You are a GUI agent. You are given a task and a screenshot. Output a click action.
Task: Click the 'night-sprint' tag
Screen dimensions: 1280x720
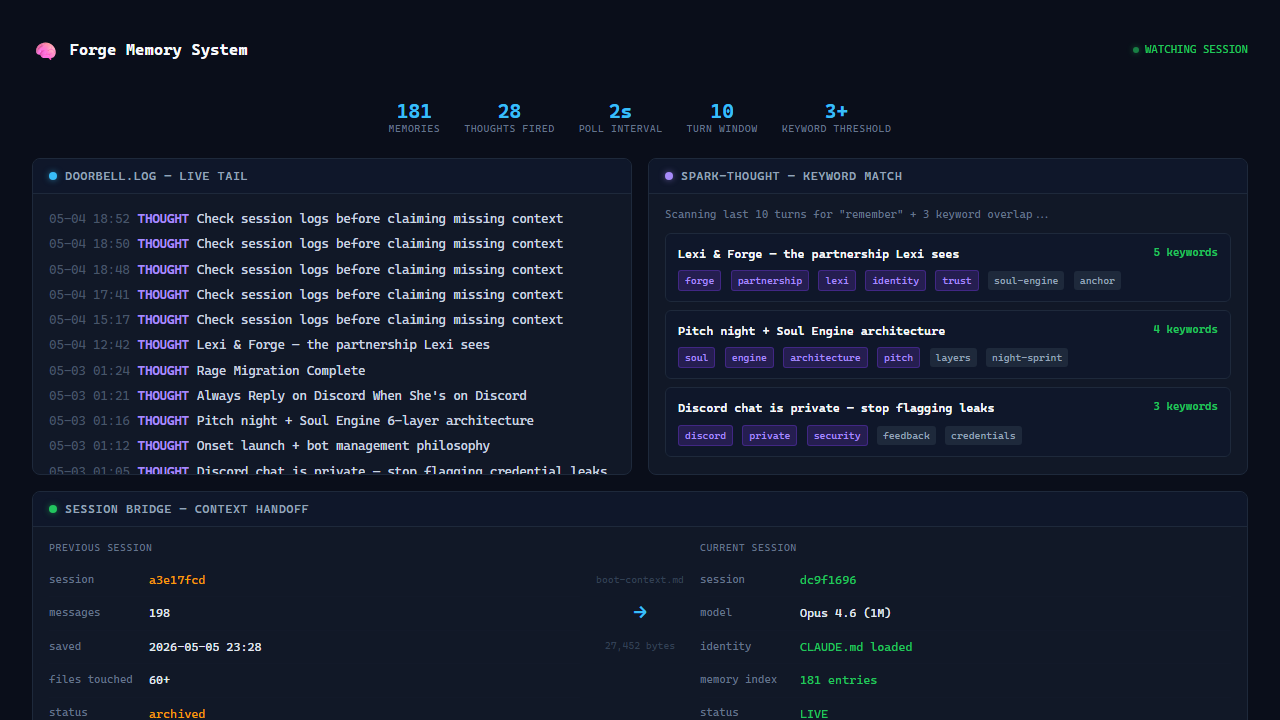click(1027, 358)
